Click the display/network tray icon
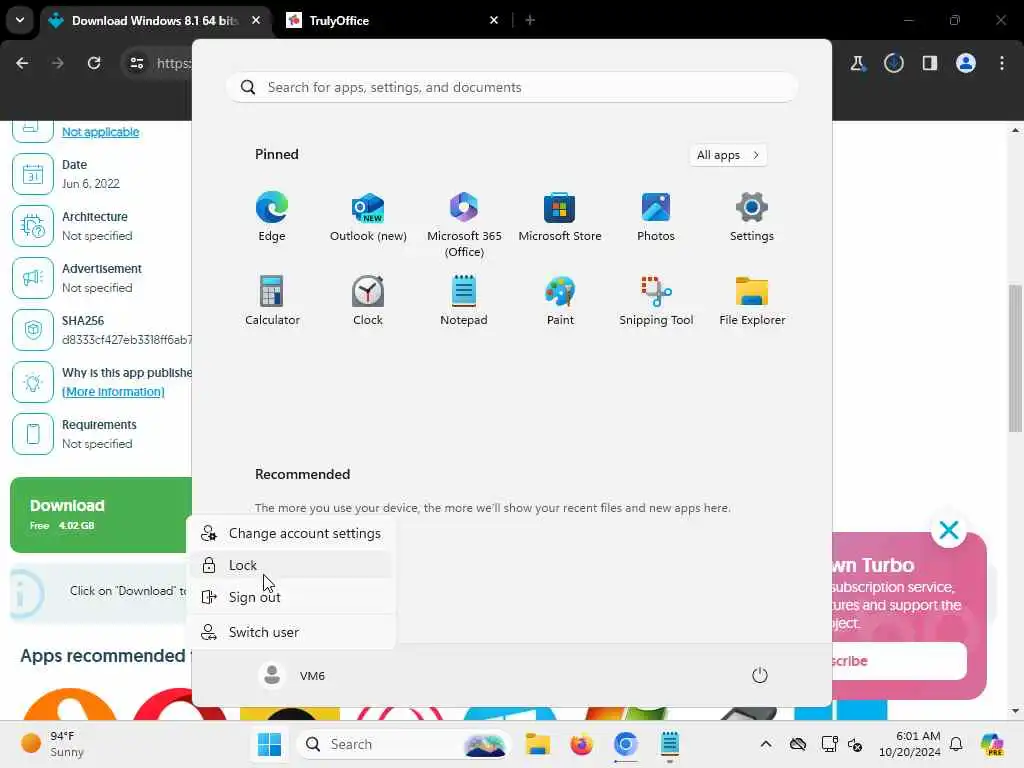Screen dimensions: 1024x768 (829, 744)
